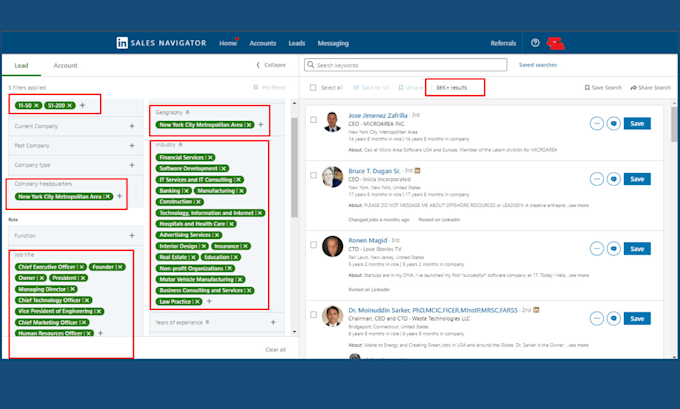The image size is (680, 409).
Task: Open the Accounts menu item
Action: tap(263, 43)
